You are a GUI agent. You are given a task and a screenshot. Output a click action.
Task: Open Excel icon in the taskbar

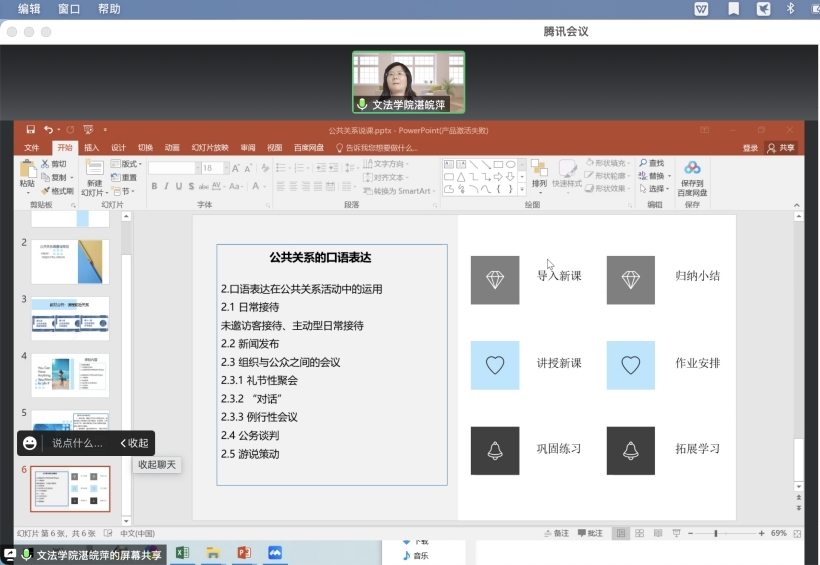183,553
